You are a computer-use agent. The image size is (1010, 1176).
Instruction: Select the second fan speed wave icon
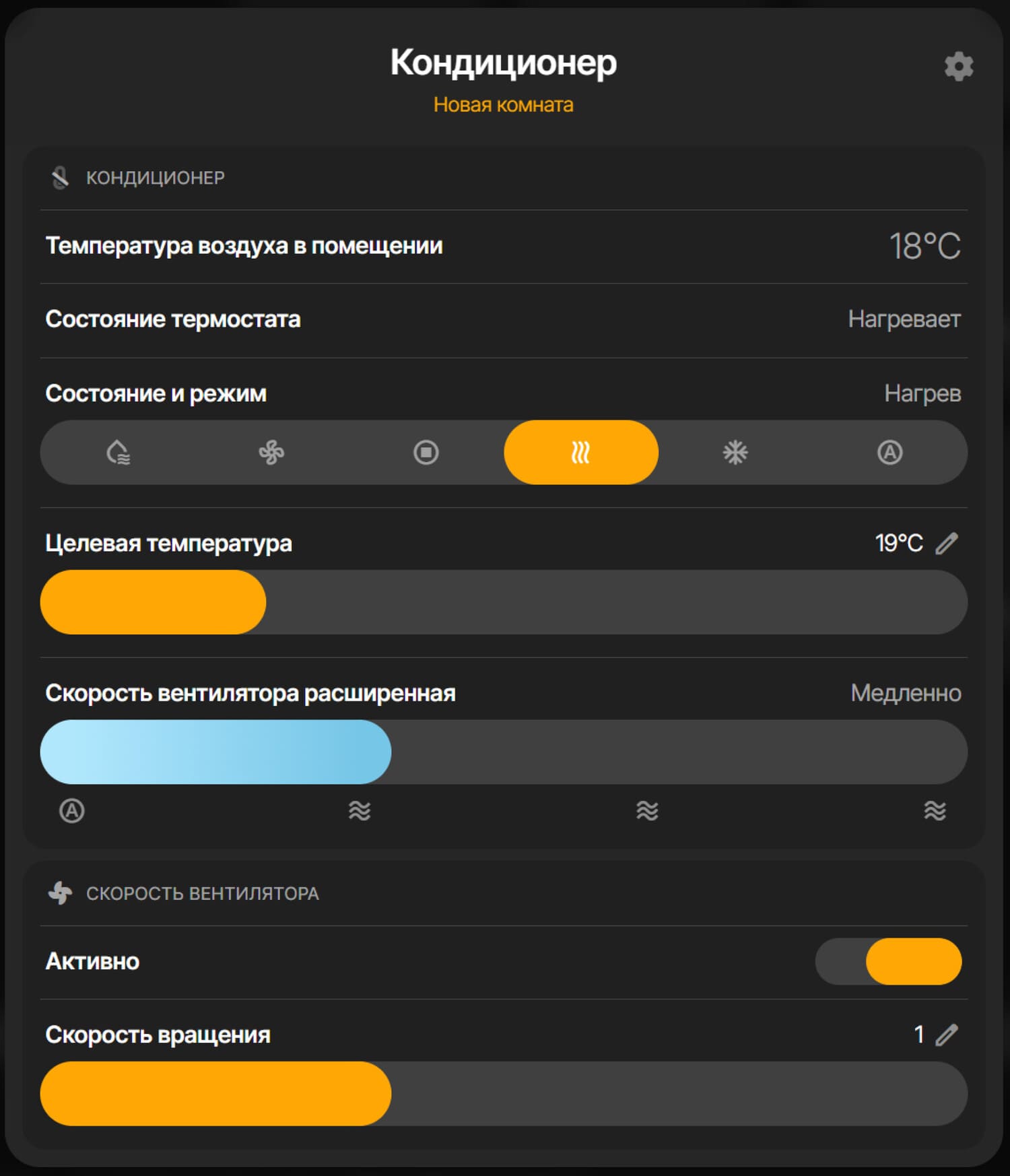coord(358,812)
